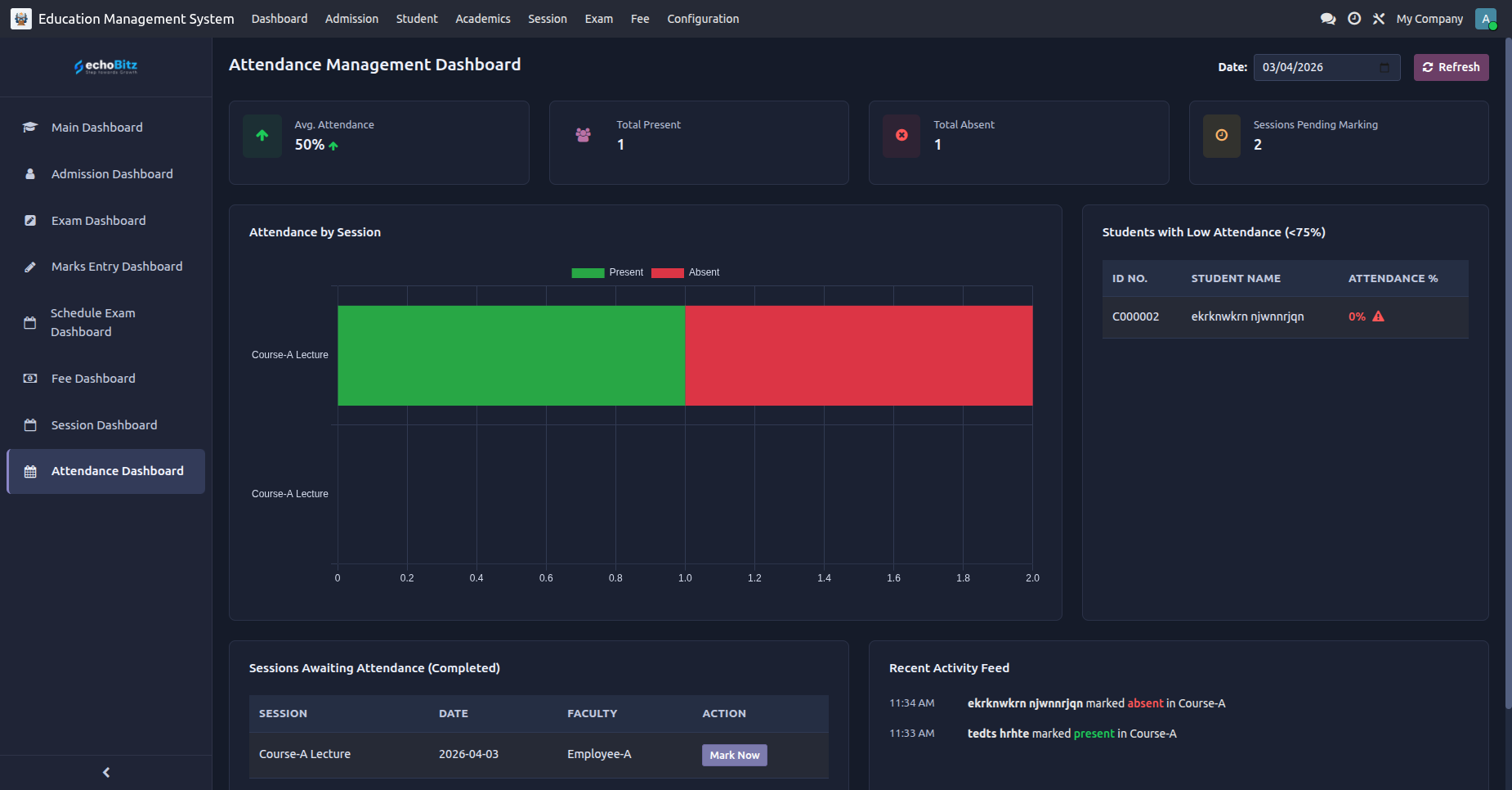Open the Exam top menu
This screenshot has height=790, width=1512.
599,19
